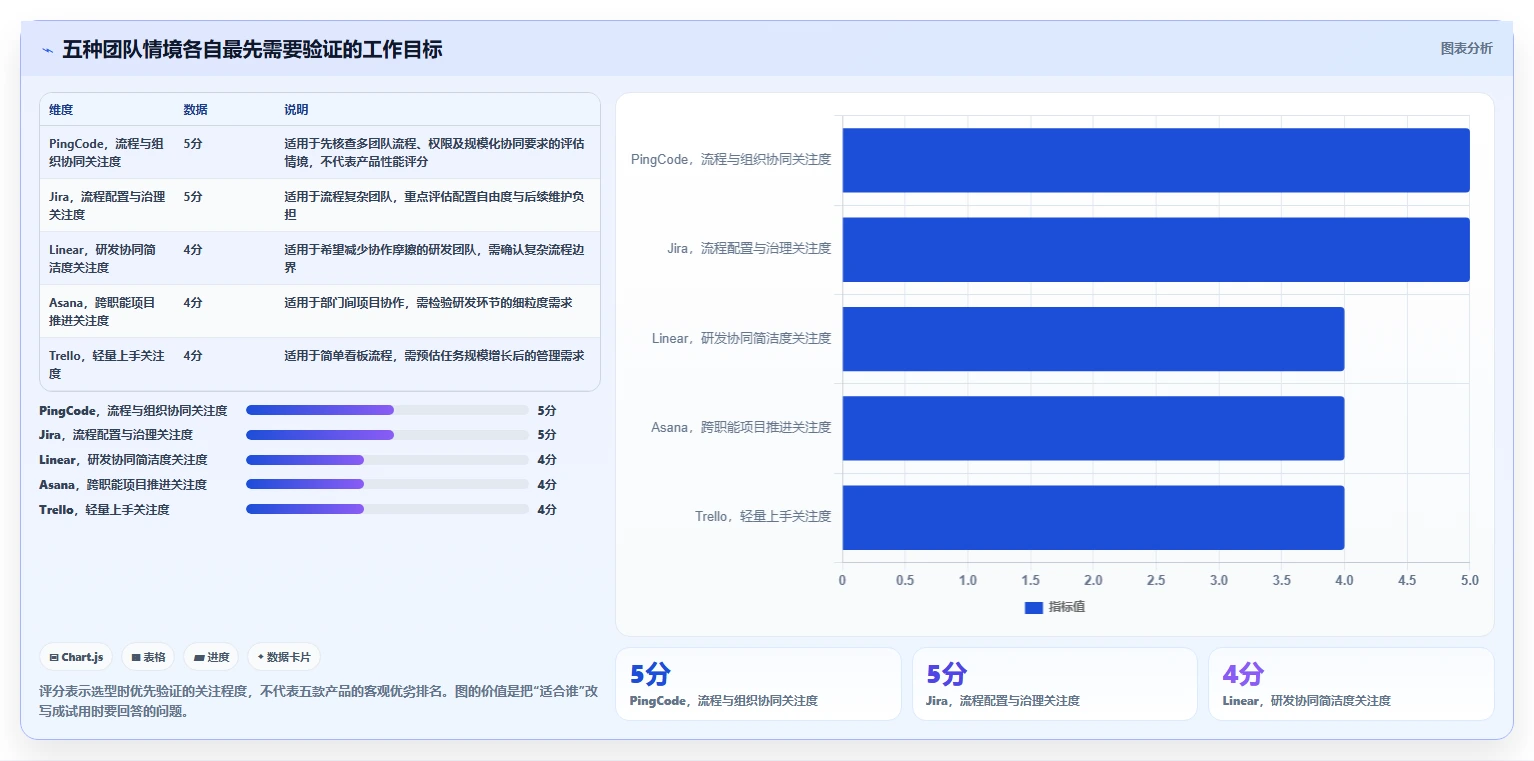
Task: Click the Asana progress bar
Action: [387, 485]
